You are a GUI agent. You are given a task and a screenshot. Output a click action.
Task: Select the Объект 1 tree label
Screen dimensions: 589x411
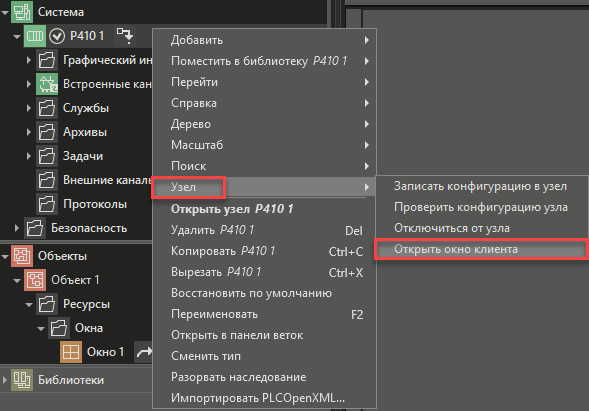(x=75, y=280)
